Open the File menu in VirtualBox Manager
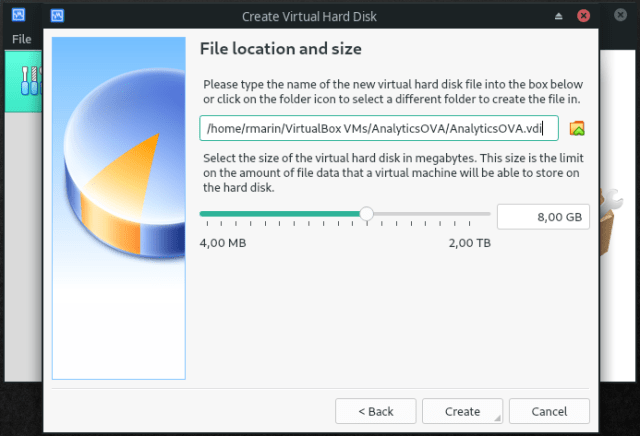The width and height of the screenshot is (640, 436). pyautogui.click(x=22, y=39)
